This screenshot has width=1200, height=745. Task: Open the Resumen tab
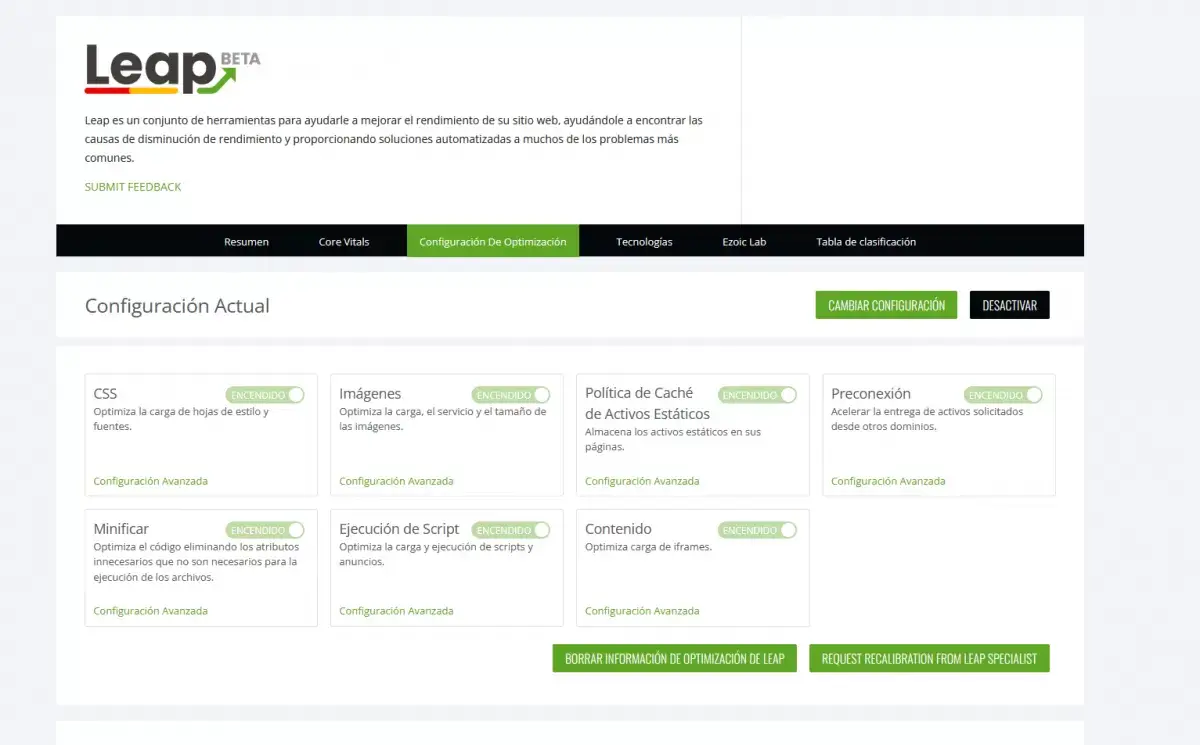(x=246, y=241)
